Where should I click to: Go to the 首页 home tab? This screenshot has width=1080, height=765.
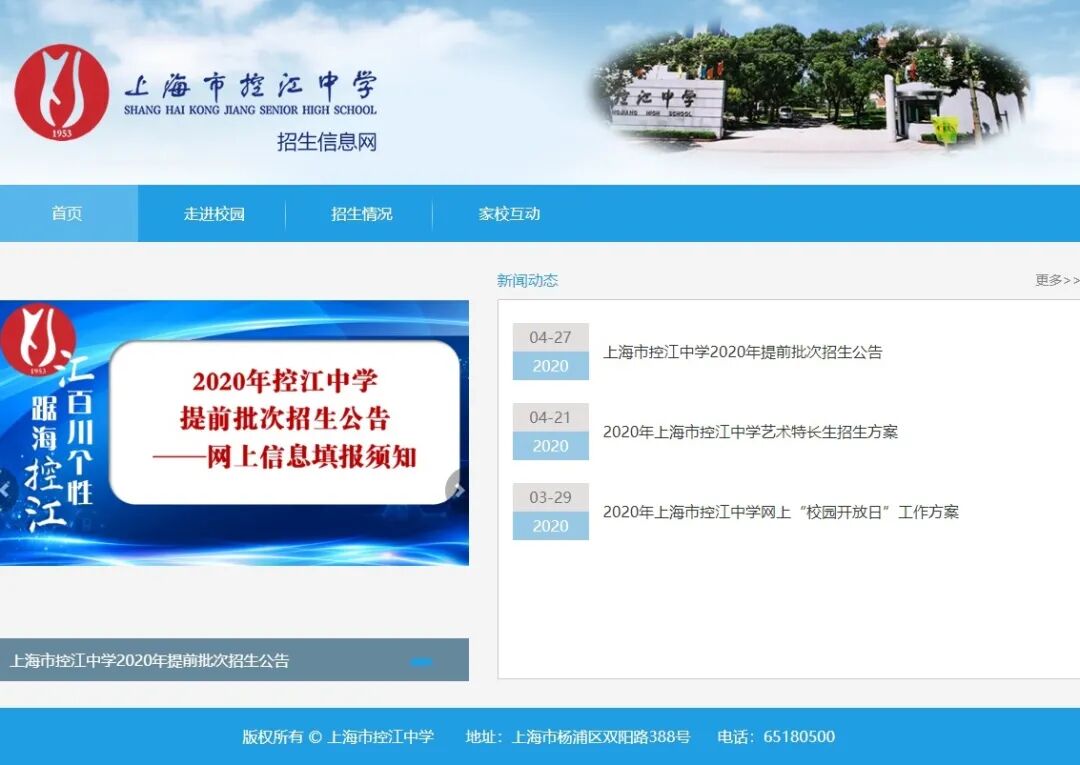pos(67,213)
